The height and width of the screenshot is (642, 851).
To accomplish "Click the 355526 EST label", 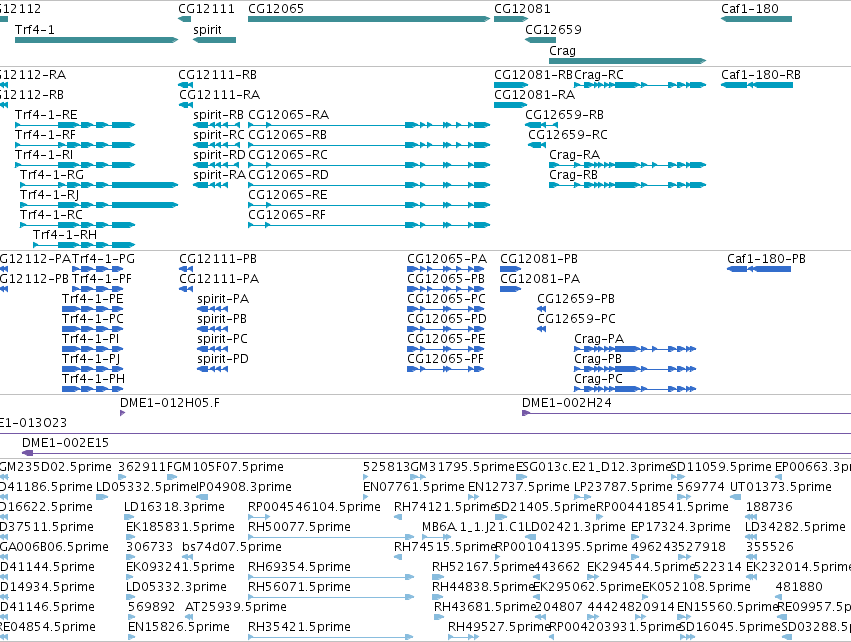I will (x=770, y=547).
